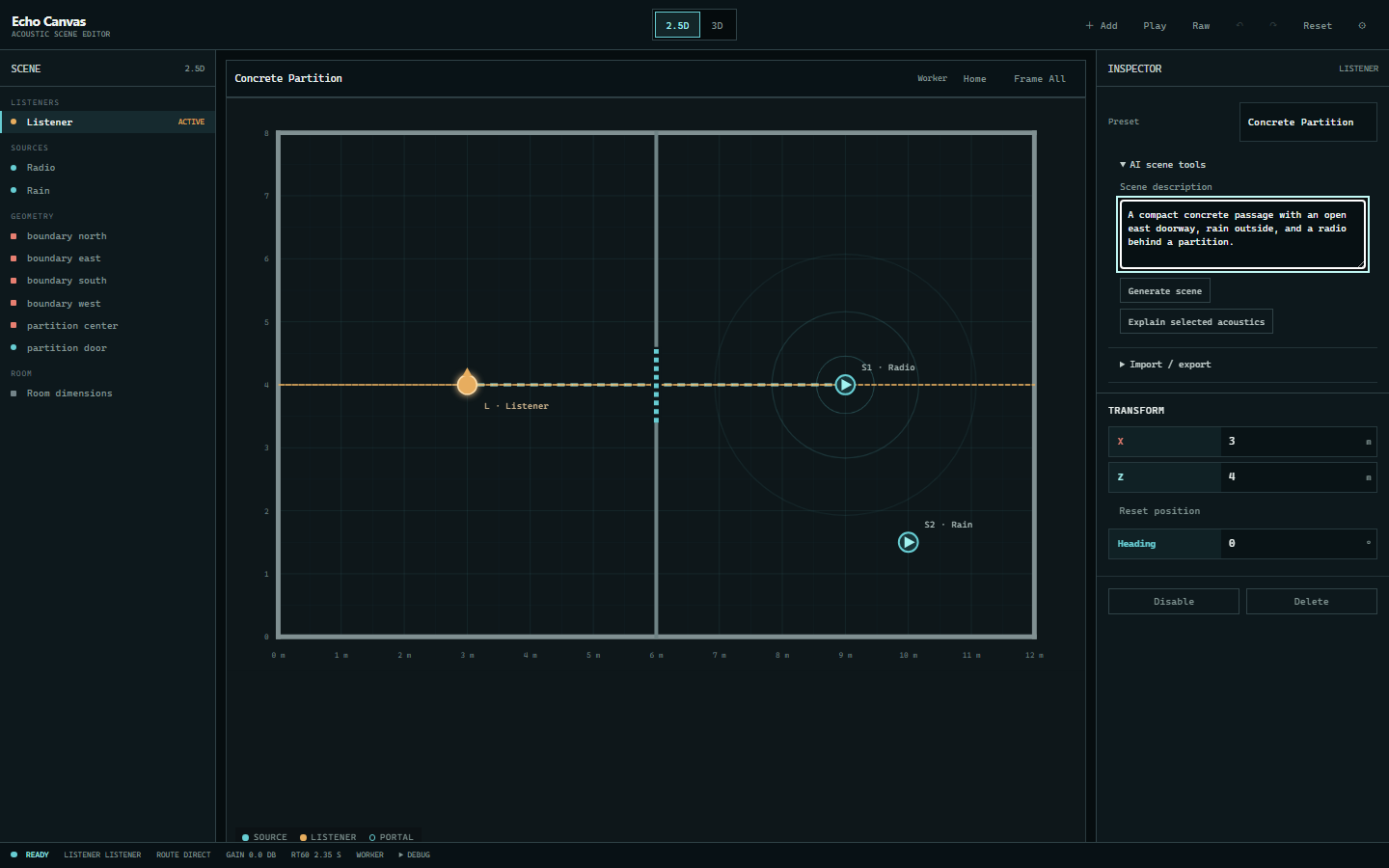Select Listener in the scene list
Viewport: 1389px width, 868px height.
108,122
